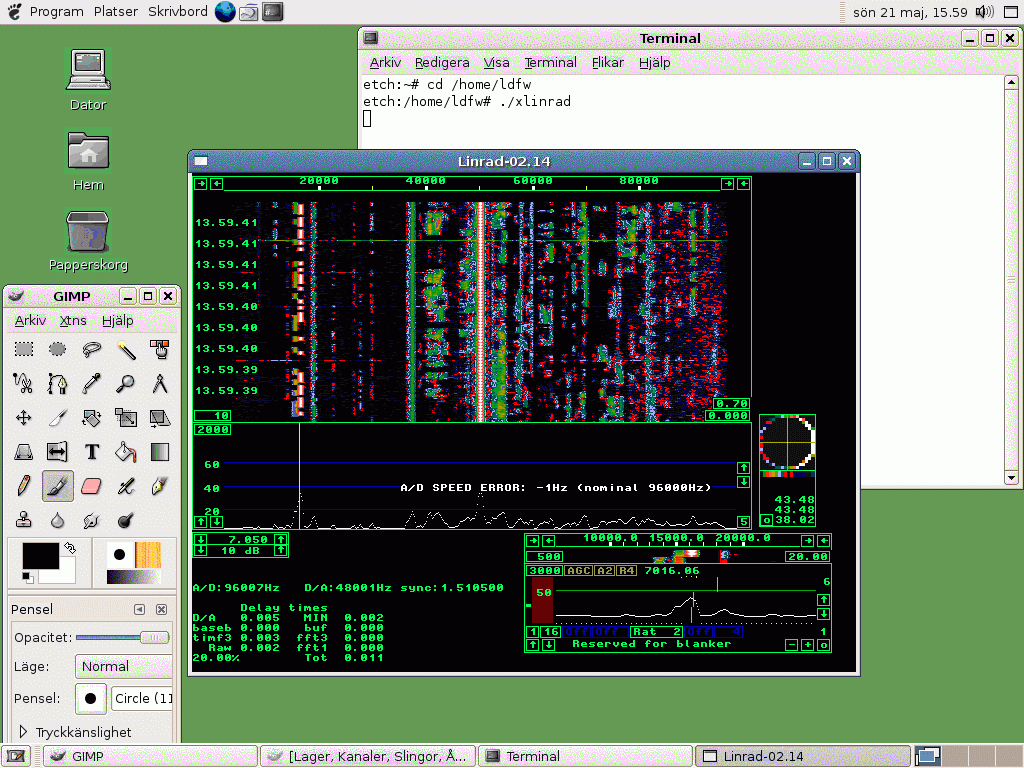
Task: Select the Eraser tool in GIMP
Action: pos(91,486)
